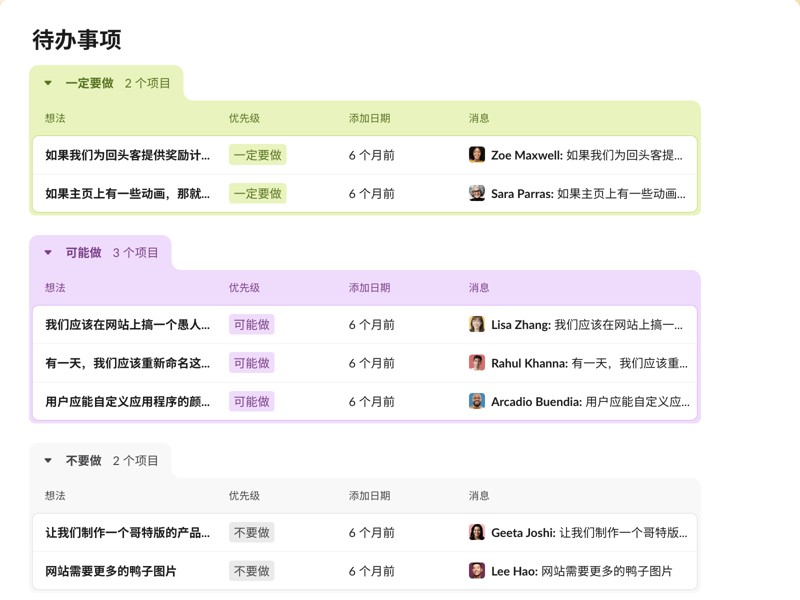This screenshot has width=800, height=600.
Task: Click Arcadio Buendia's avatar
Action: [x=477, y=401]
